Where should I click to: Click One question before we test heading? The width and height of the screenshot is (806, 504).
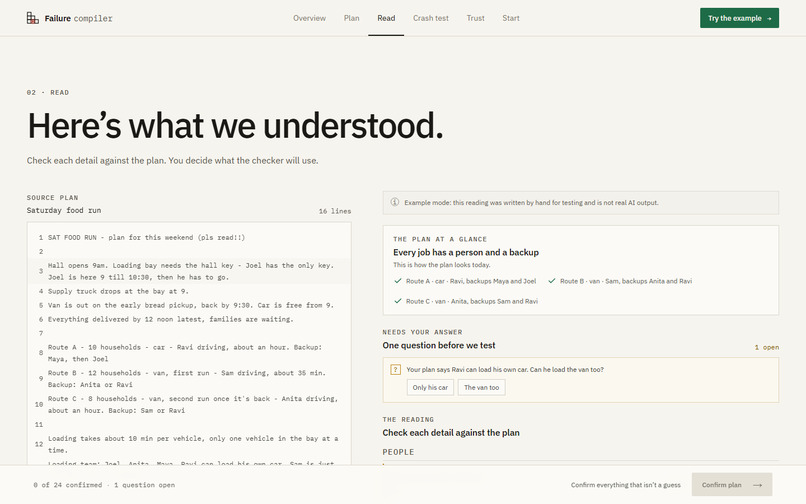point(439,345)
